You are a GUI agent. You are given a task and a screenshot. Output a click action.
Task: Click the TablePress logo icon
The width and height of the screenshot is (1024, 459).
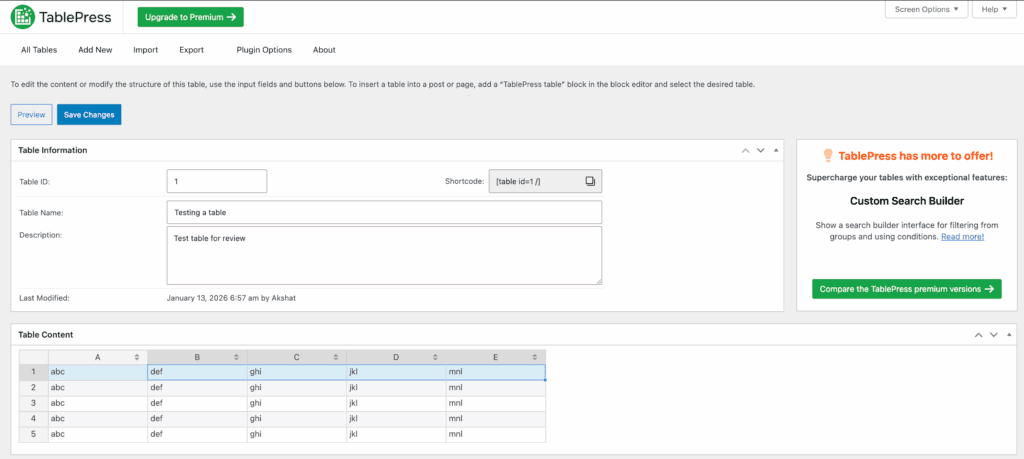tap(23, 17)
